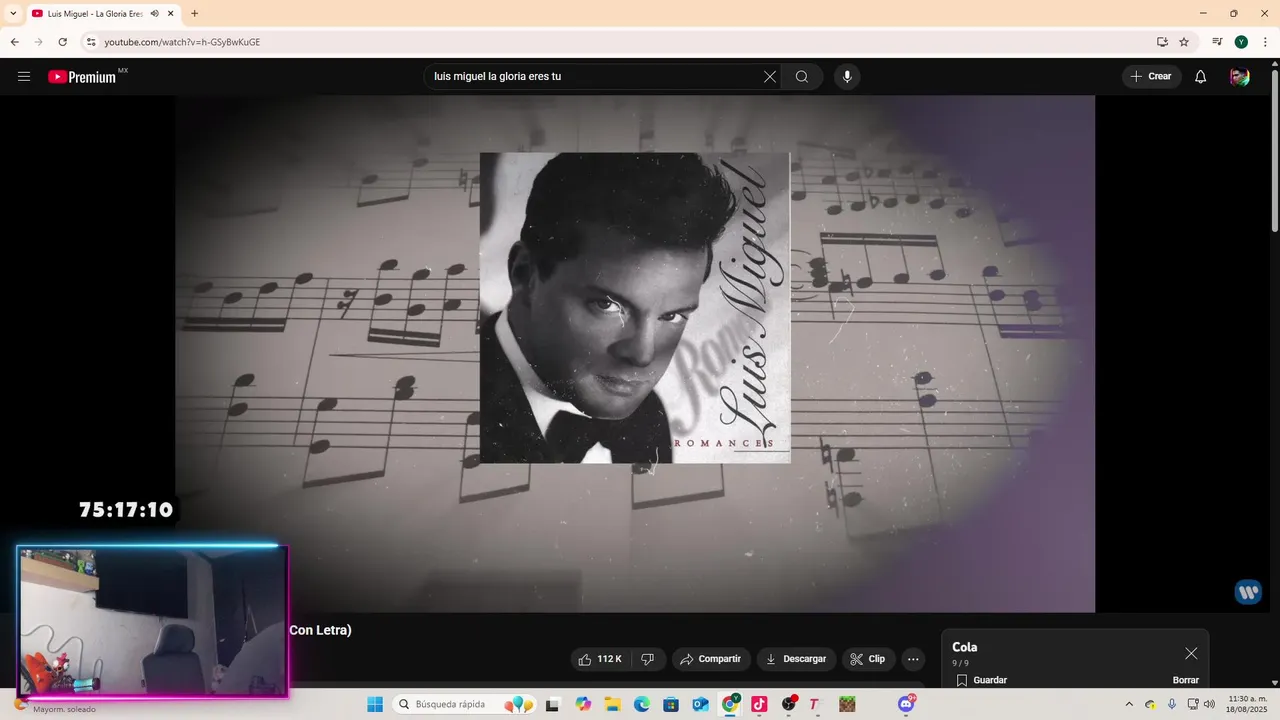1280x720 pixels.
Task: Open TikTok from taskbar
Action: [x=760, y=704]
